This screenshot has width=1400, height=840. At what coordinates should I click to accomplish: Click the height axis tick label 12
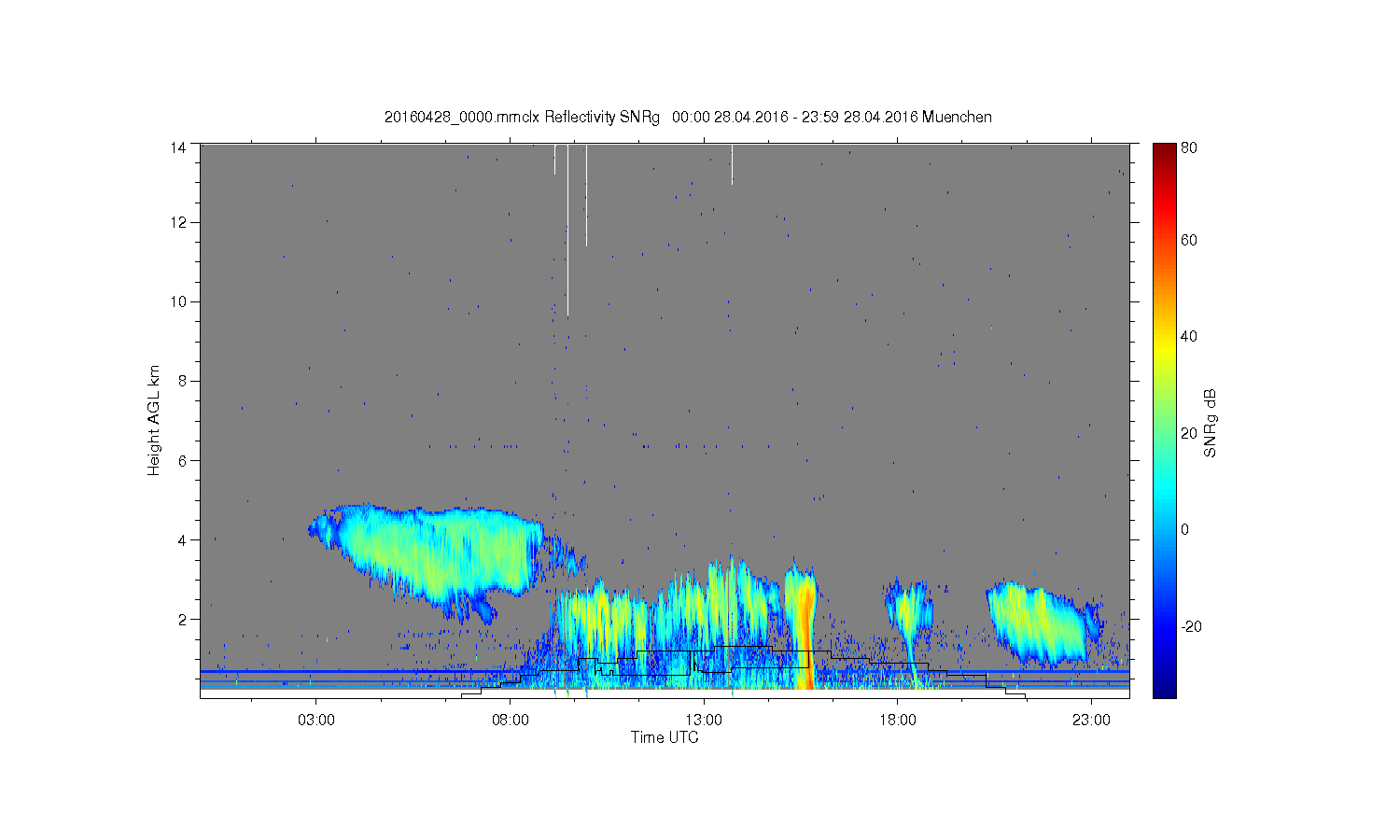tap(177, 222)
